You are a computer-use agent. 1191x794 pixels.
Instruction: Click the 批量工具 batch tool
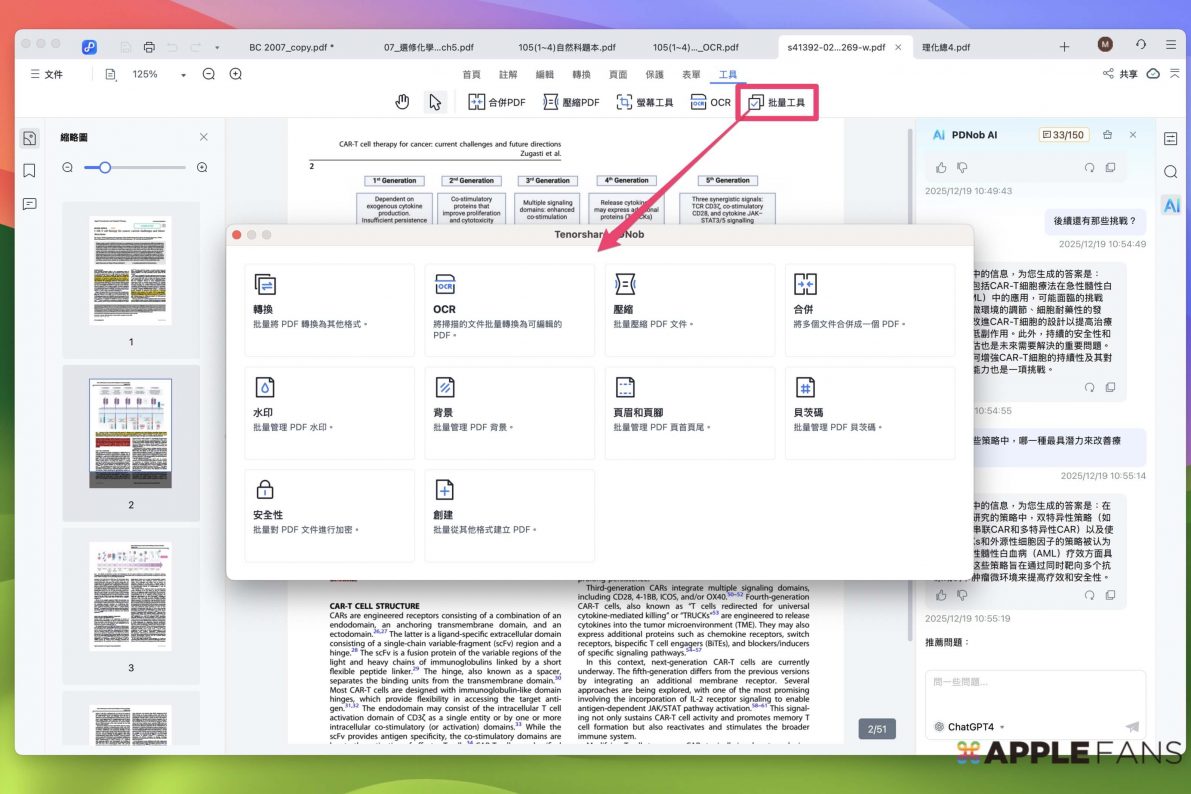click(776, 102)
